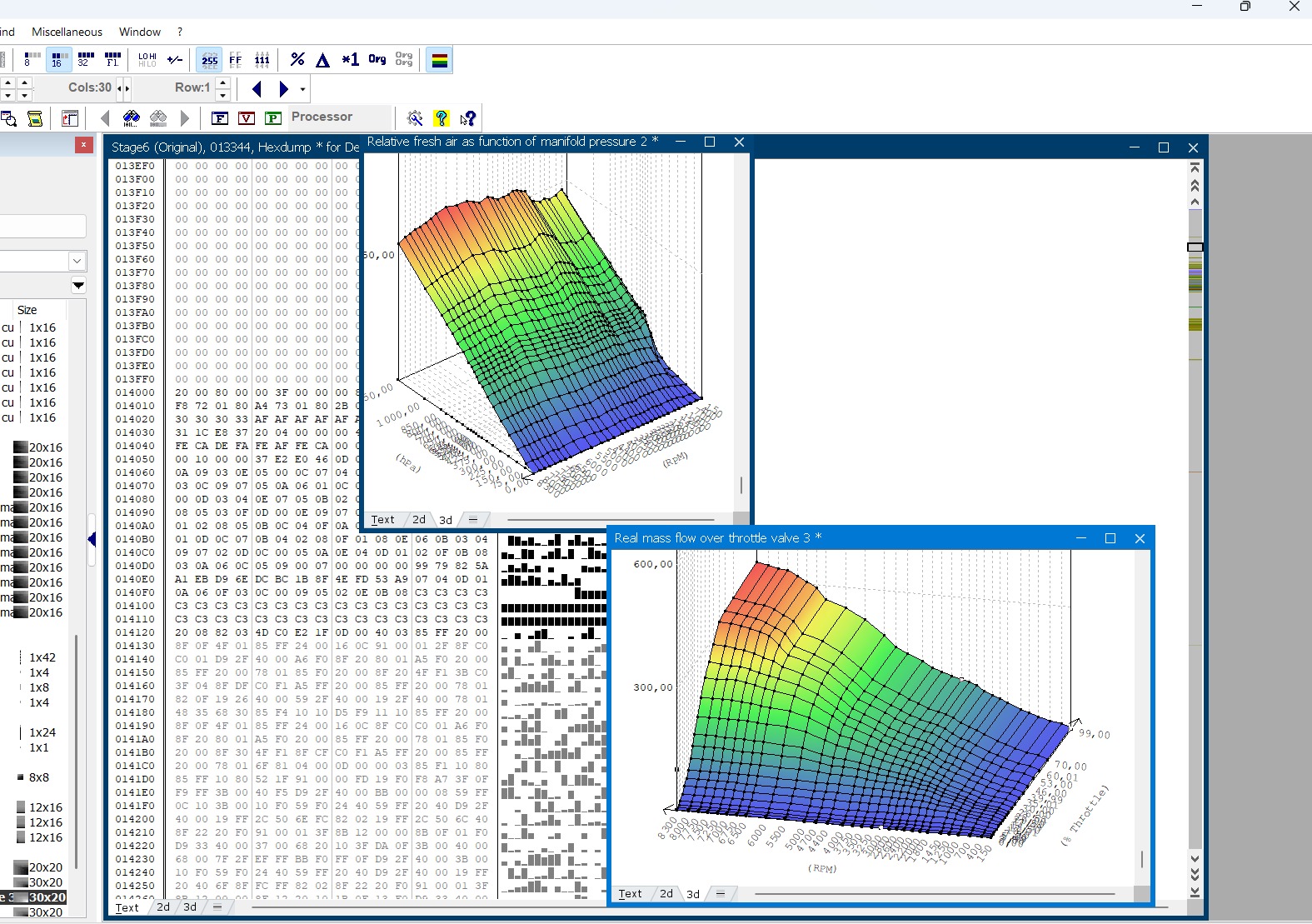Click the percent difference icon
Image resolution: width=1312 pixels, height=924 pixels.
click(297, 60)
